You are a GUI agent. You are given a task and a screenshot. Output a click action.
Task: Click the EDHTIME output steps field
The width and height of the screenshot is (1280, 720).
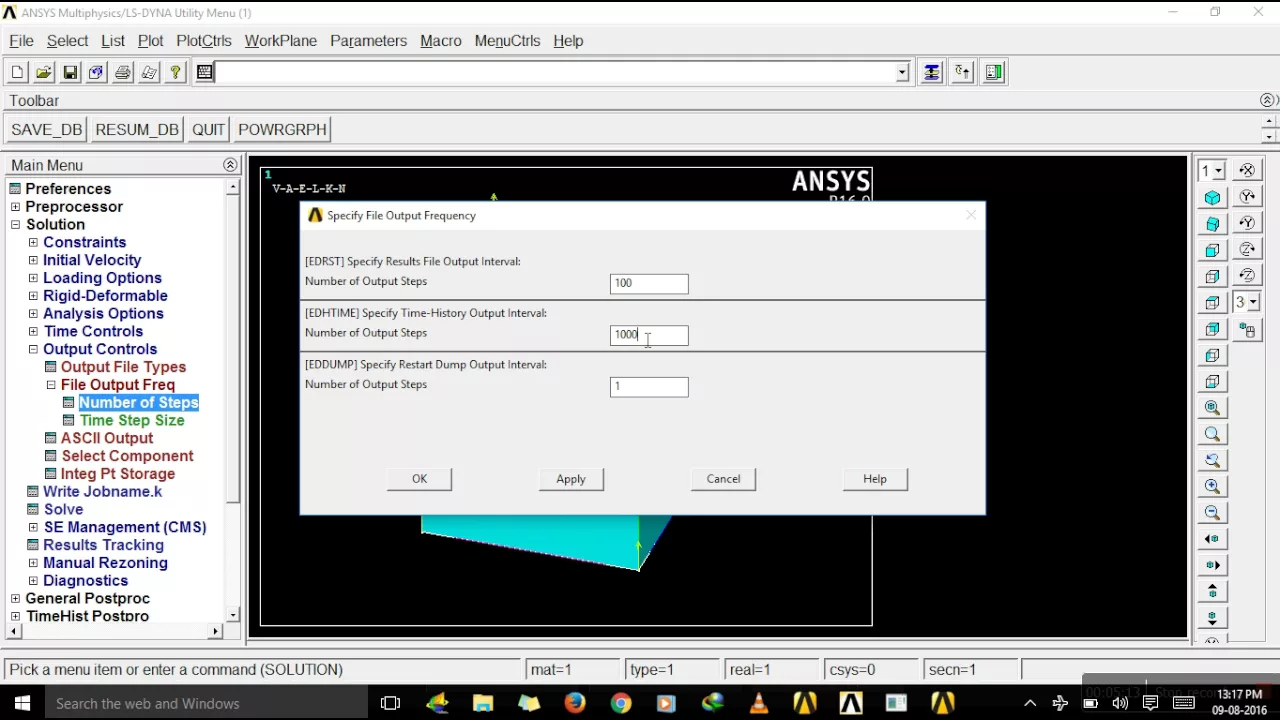tap(649, 335)
